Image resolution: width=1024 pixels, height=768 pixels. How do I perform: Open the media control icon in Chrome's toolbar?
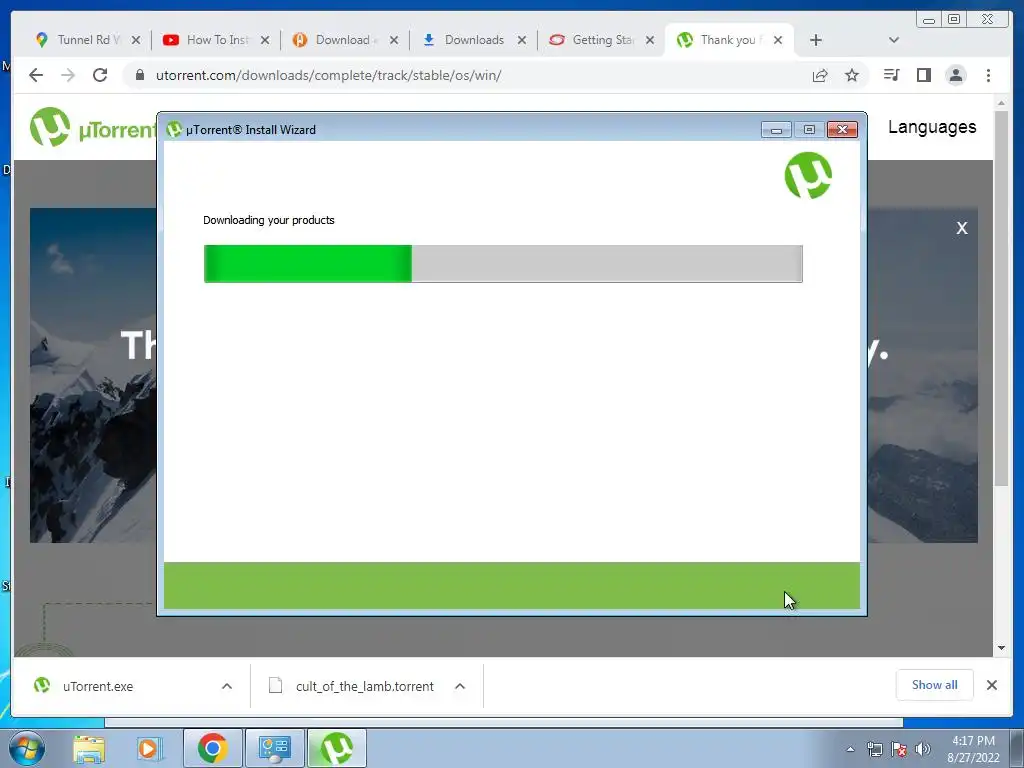[891, 75]
